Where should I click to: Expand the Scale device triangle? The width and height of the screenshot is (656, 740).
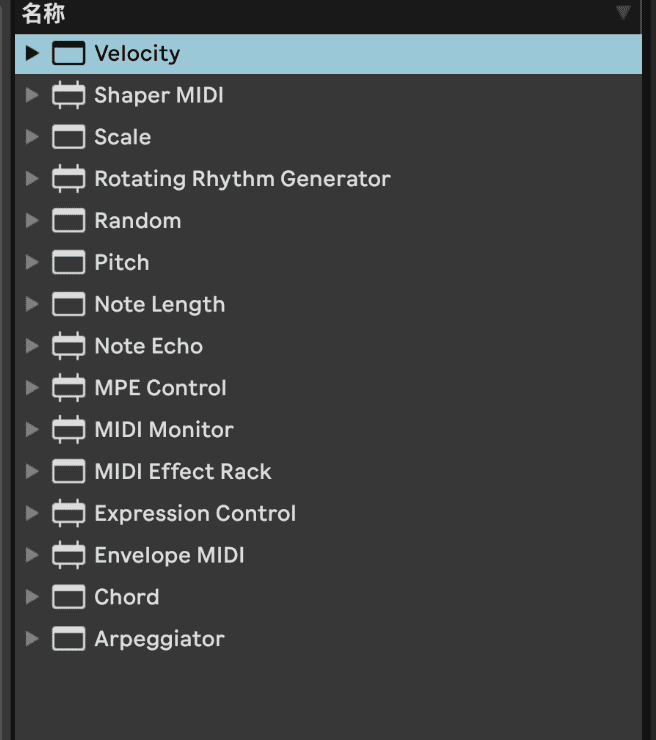click(x=32, y=137)
